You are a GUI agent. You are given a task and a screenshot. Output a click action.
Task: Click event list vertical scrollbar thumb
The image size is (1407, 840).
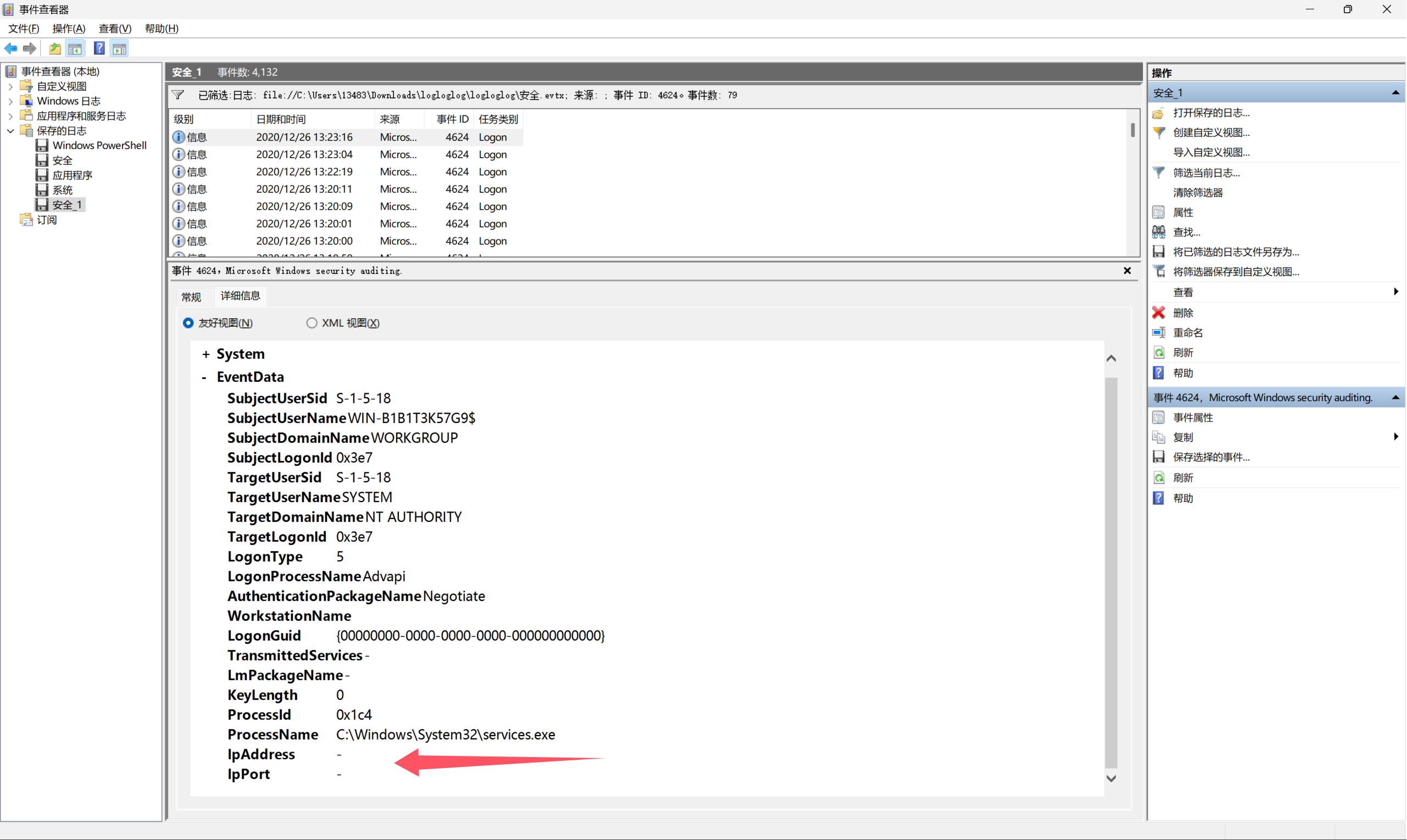[1132, 130]
